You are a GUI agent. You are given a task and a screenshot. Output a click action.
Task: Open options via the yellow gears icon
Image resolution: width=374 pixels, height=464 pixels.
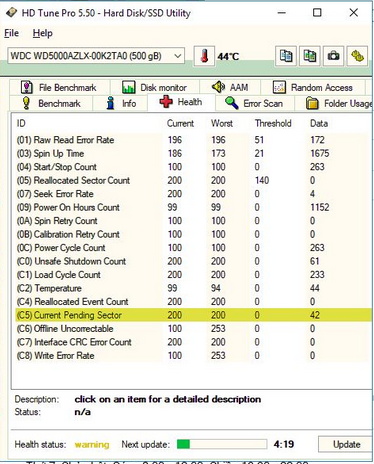[x=357, y=56]
